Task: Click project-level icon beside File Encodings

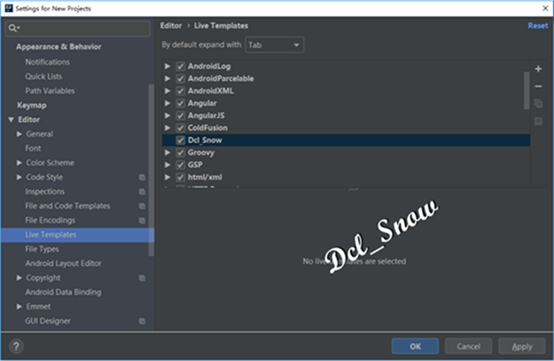Action: click(142, 220)
